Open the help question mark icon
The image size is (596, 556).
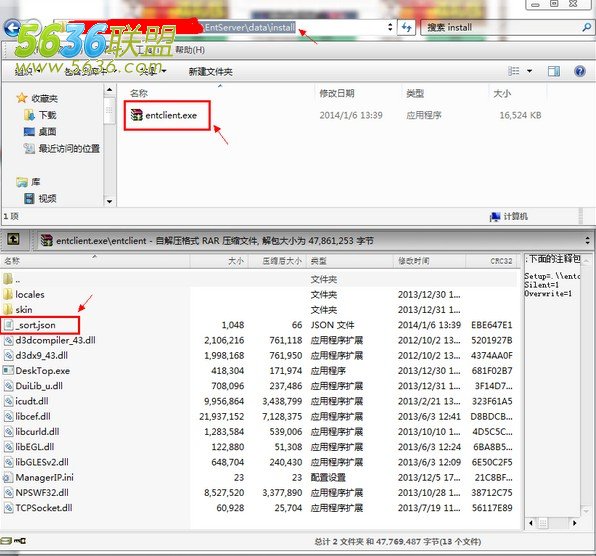point(580,71)
